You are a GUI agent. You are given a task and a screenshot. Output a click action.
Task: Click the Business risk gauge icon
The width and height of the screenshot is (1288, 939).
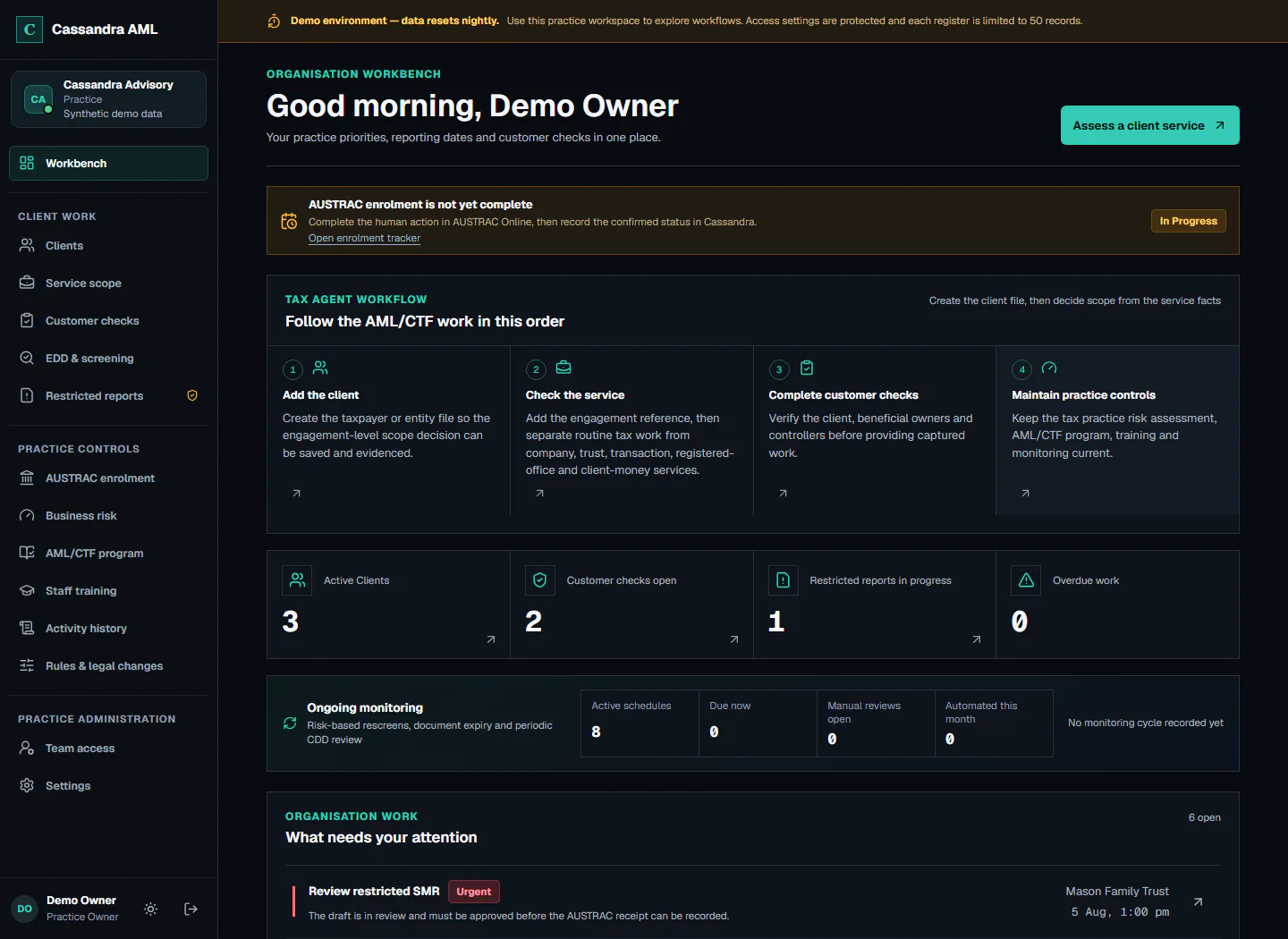tap(27, 516)
